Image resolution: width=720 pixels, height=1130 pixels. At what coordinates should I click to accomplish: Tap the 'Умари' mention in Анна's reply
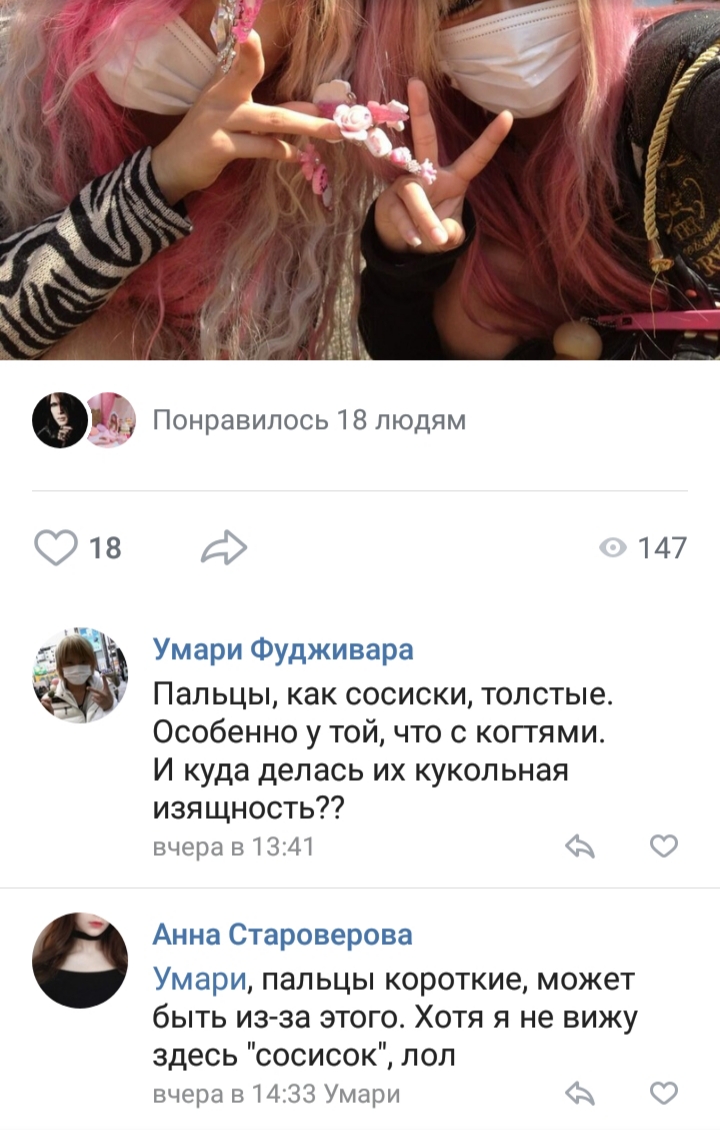pos(200,980)
